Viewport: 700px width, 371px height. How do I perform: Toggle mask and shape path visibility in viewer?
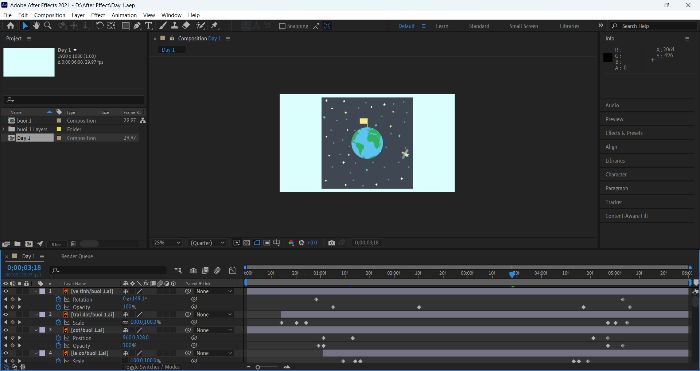(257, 243)
